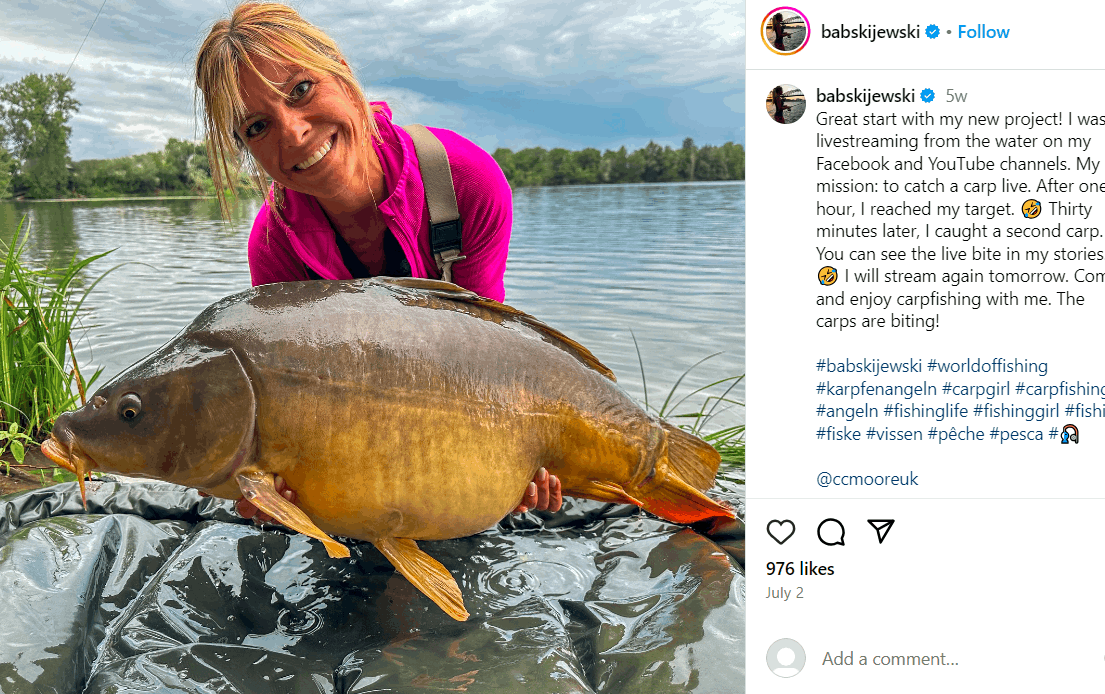
Task: Share the post with the paper plane icon
Action: [x=881, y=531]
